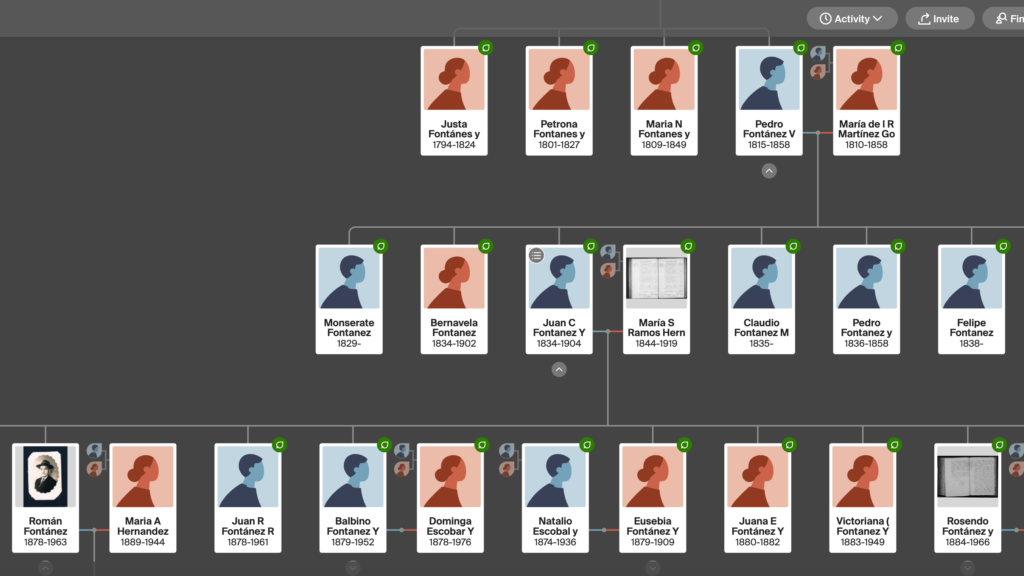Click the green leaf hint on Rosendo Fontánez
The image size is (1024, 576).
pyautogui.click(x=999, y=445)
